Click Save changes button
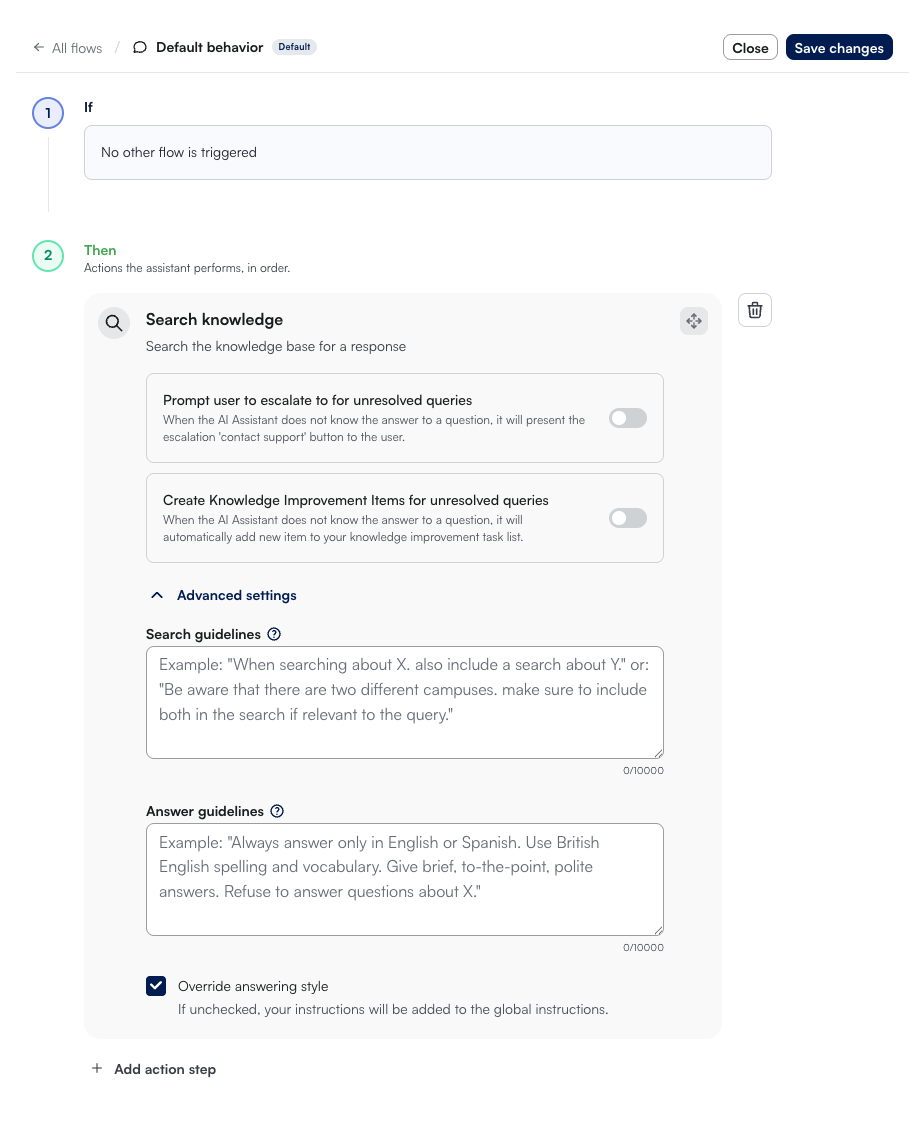Viewport: 915px width, 1125px height. [x=839, y=48]
